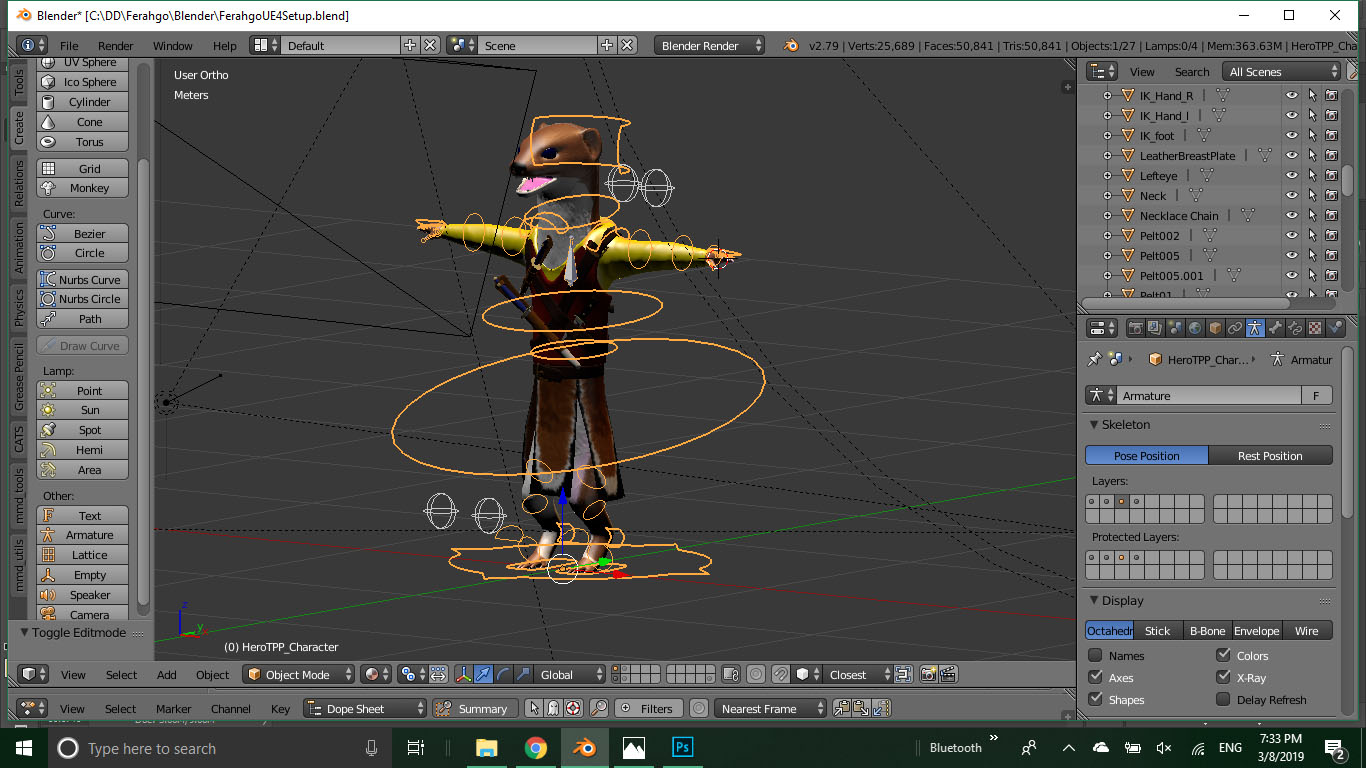Open the Render menu
This screenshot has height=768, width=1366.
[x=116, y=46]
